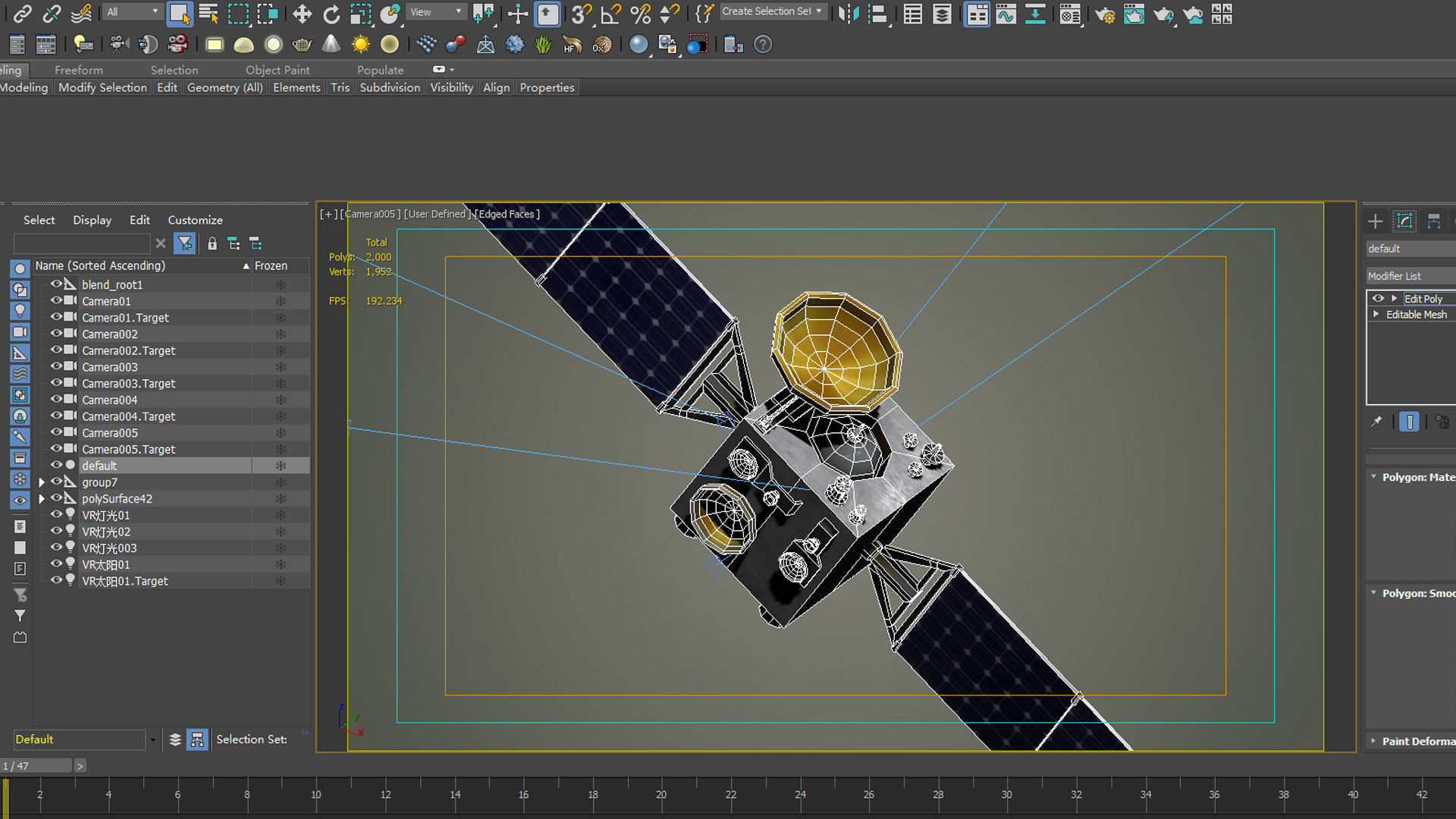Click Edged Faces viewport label

(x=508, y=215)
